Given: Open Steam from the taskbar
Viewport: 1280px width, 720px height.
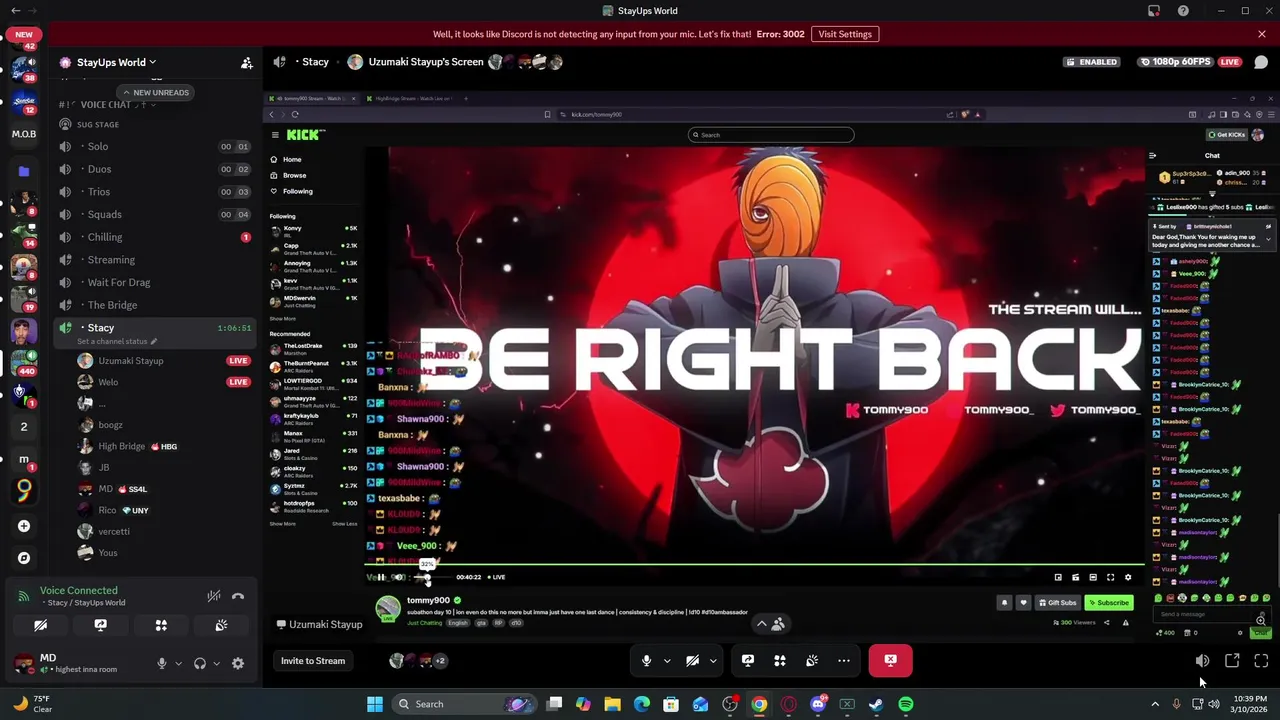Looking at the screenshot, I should coord(876,704).
